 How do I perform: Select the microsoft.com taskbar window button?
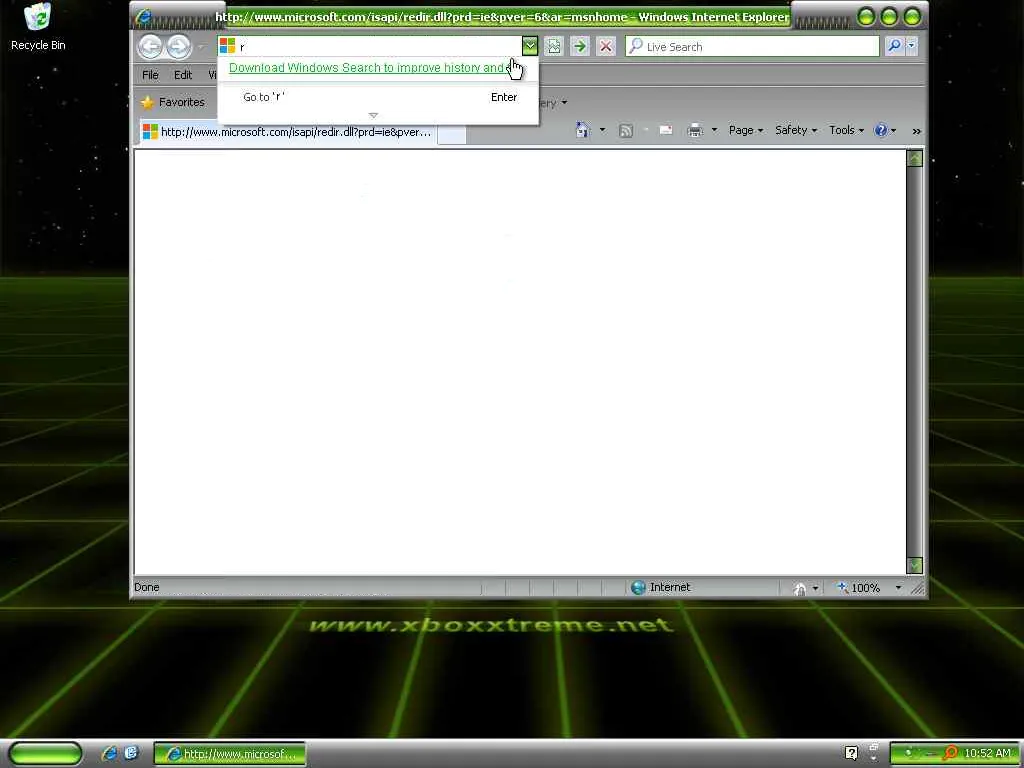click(x=229, y=754)
